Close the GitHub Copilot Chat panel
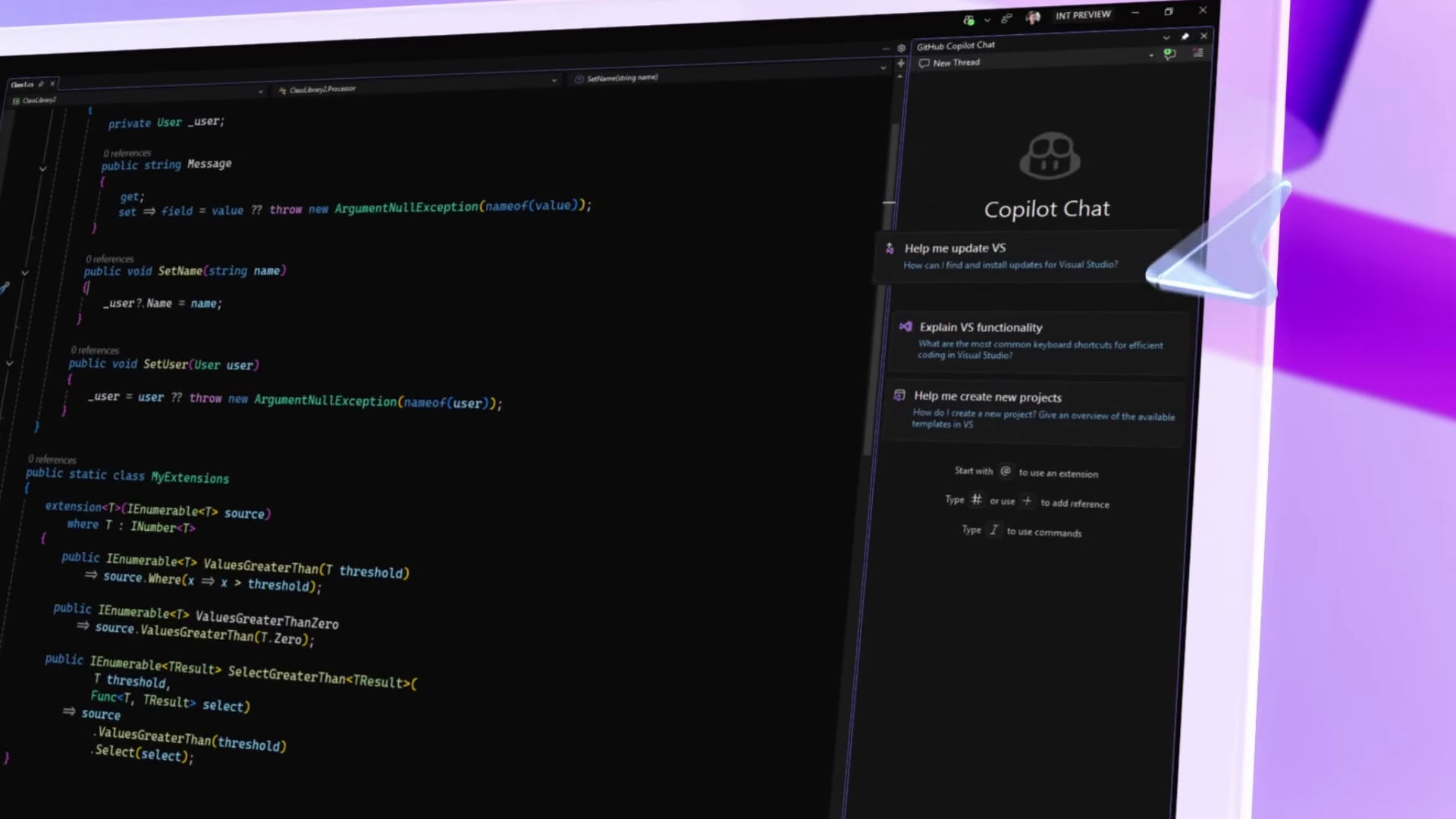Image resolution: width=1456 pixels, height=819 pixels. click(1203, 36)
